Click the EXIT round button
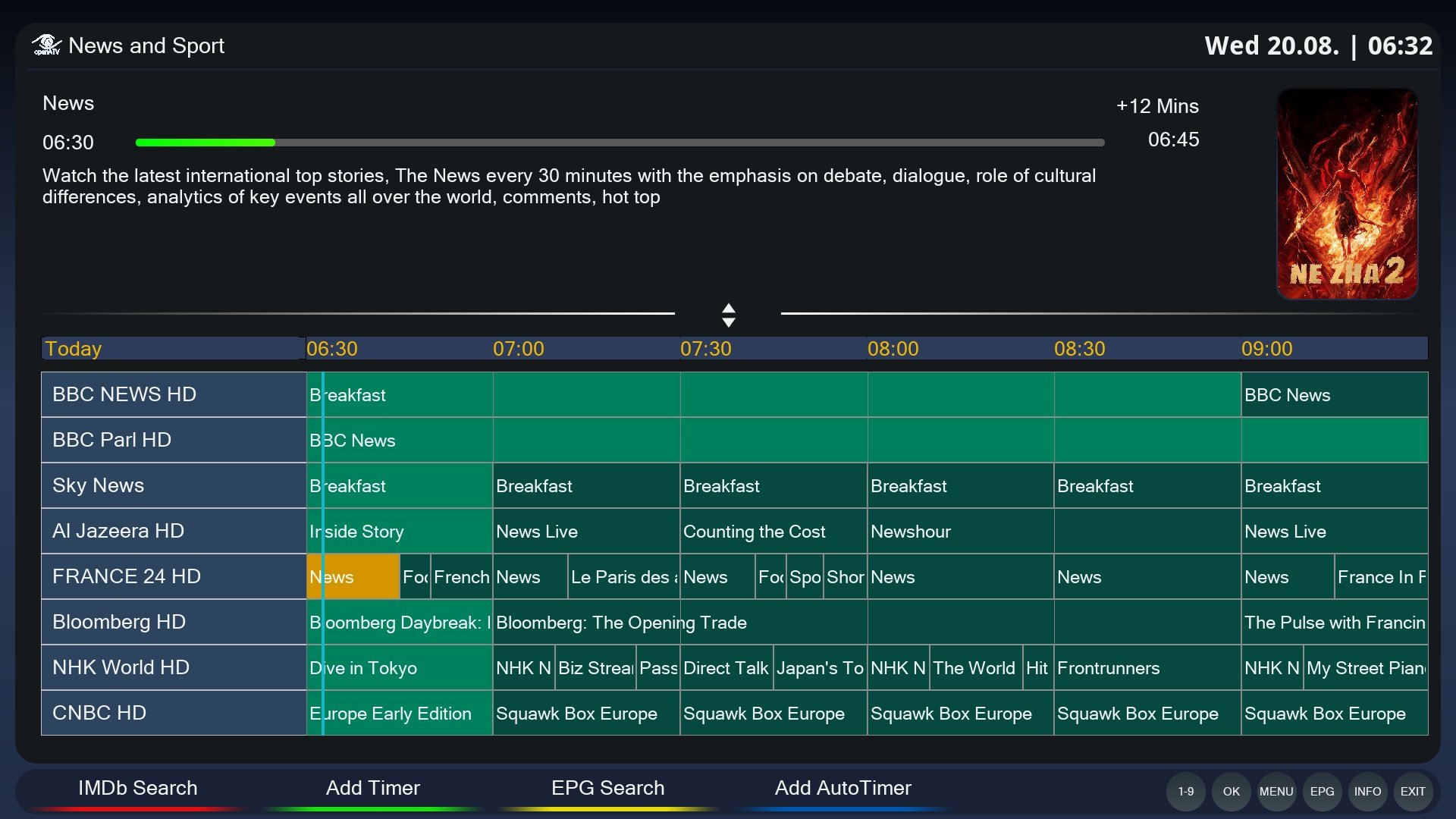This screenshot has height=819, width=1456. (1413, 791)
